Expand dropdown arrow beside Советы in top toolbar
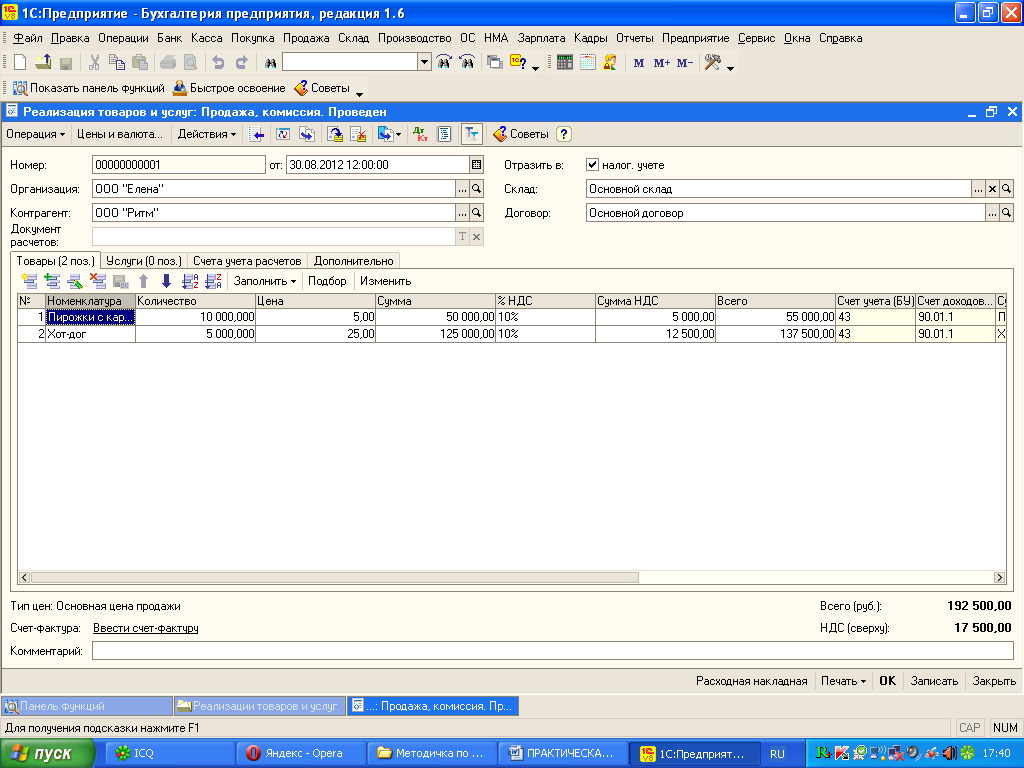 [359, 94]
